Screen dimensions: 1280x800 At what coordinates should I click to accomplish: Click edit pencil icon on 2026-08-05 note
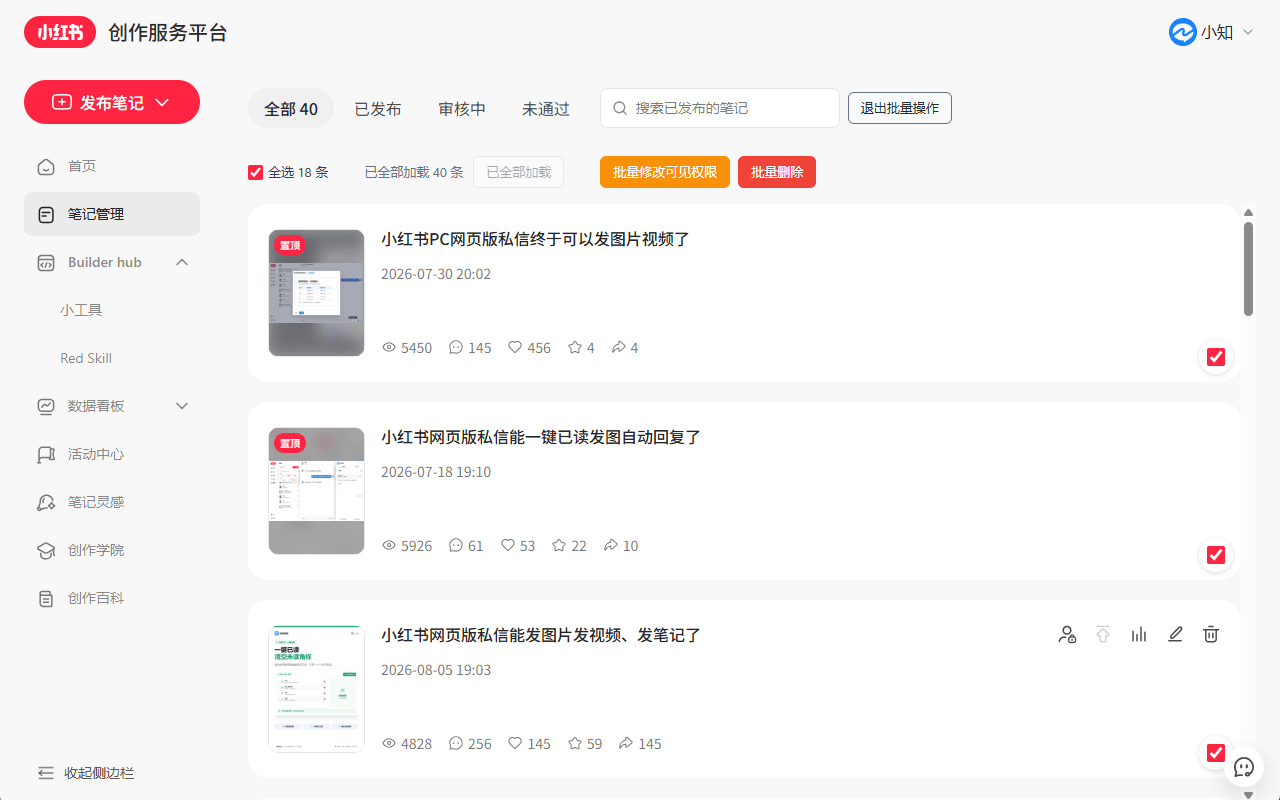click(1175, 634)
